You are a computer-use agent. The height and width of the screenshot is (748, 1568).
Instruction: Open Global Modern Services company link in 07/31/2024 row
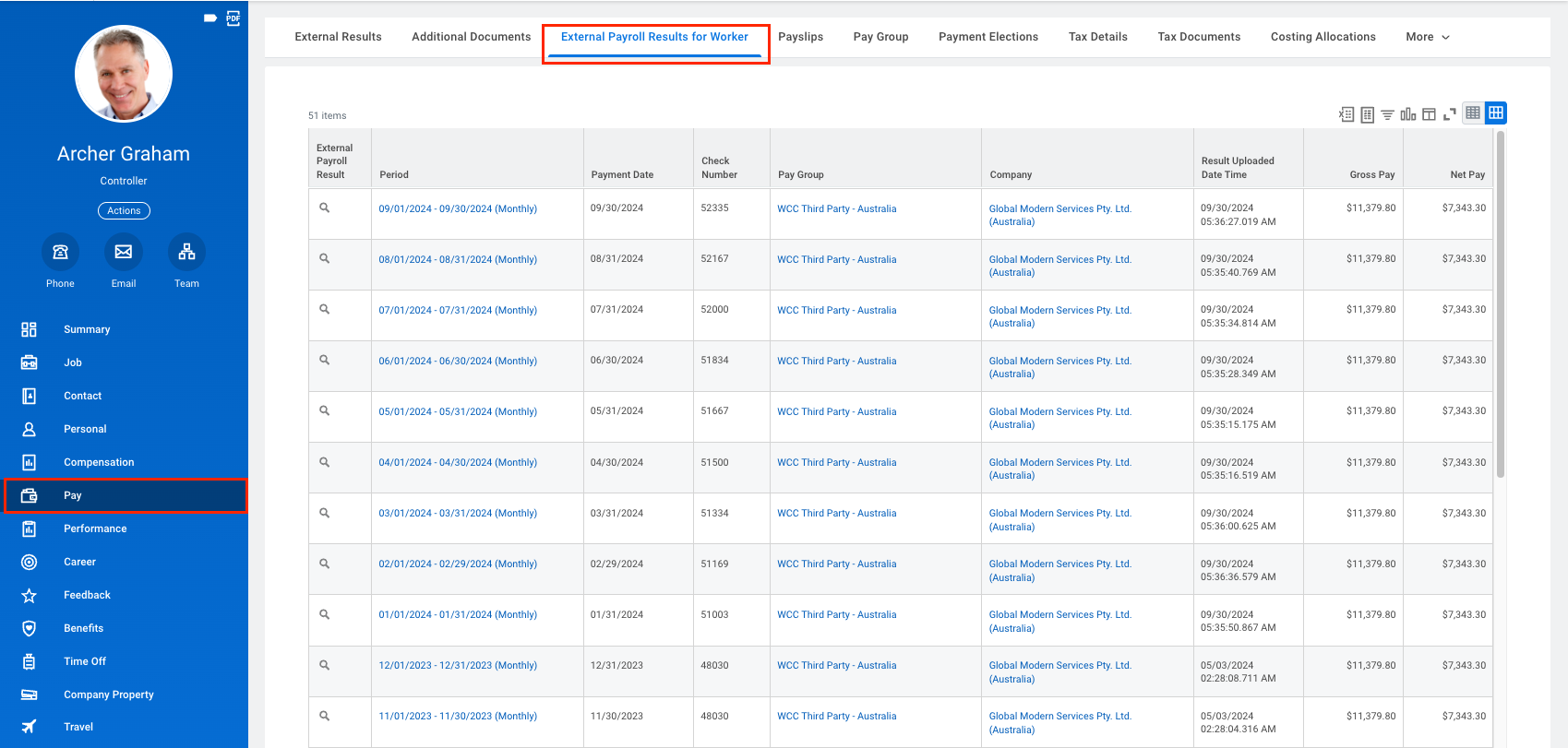point(1059,316)
